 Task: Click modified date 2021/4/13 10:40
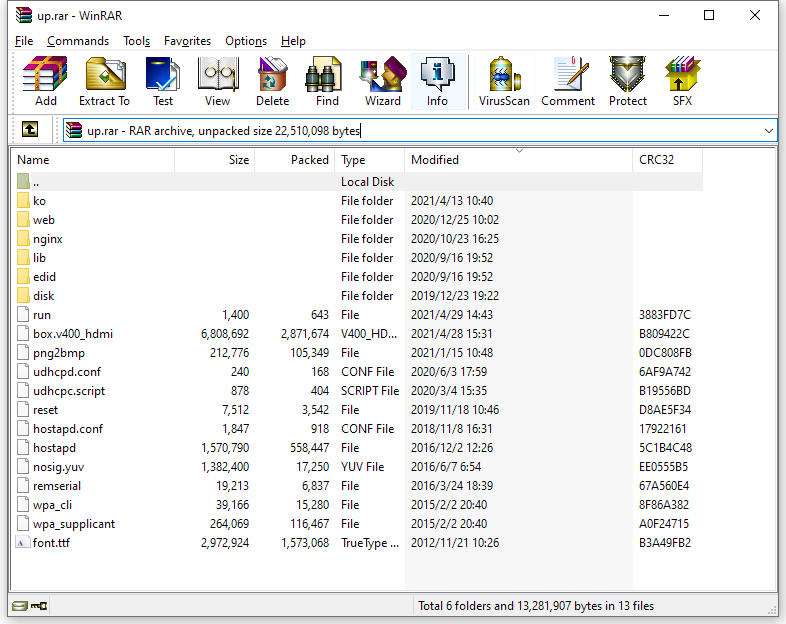point(452,200)
